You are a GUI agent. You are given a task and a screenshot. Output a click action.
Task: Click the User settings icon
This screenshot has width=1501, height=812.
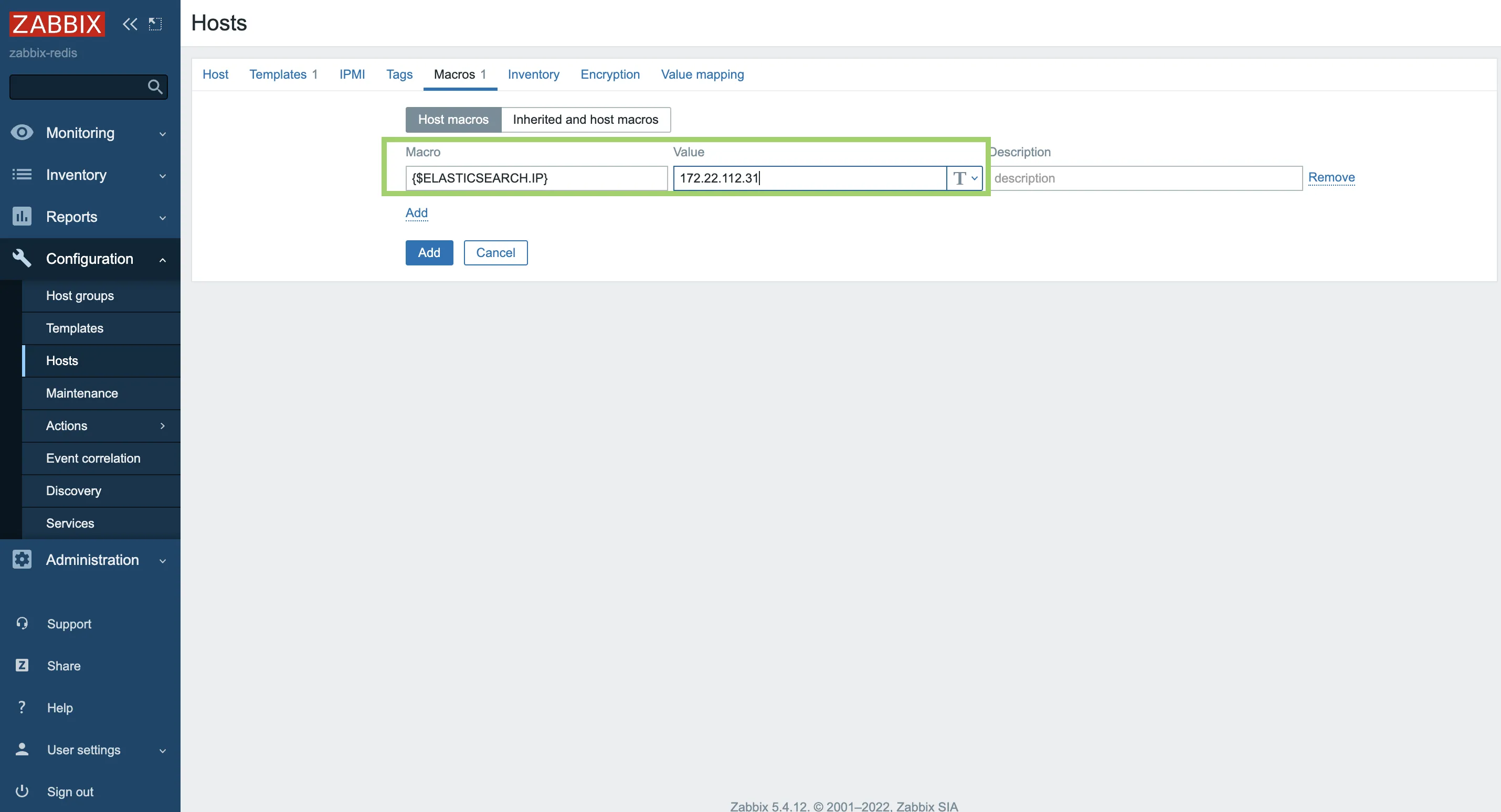[x=21, y=749]
